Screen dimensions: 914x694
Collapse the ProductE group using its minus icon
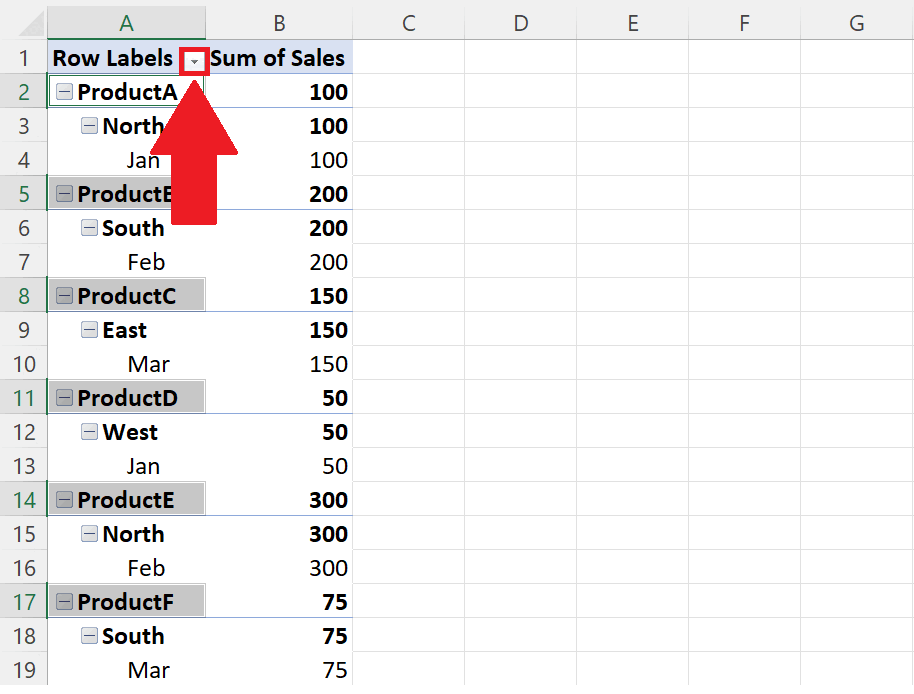point(64,499)
